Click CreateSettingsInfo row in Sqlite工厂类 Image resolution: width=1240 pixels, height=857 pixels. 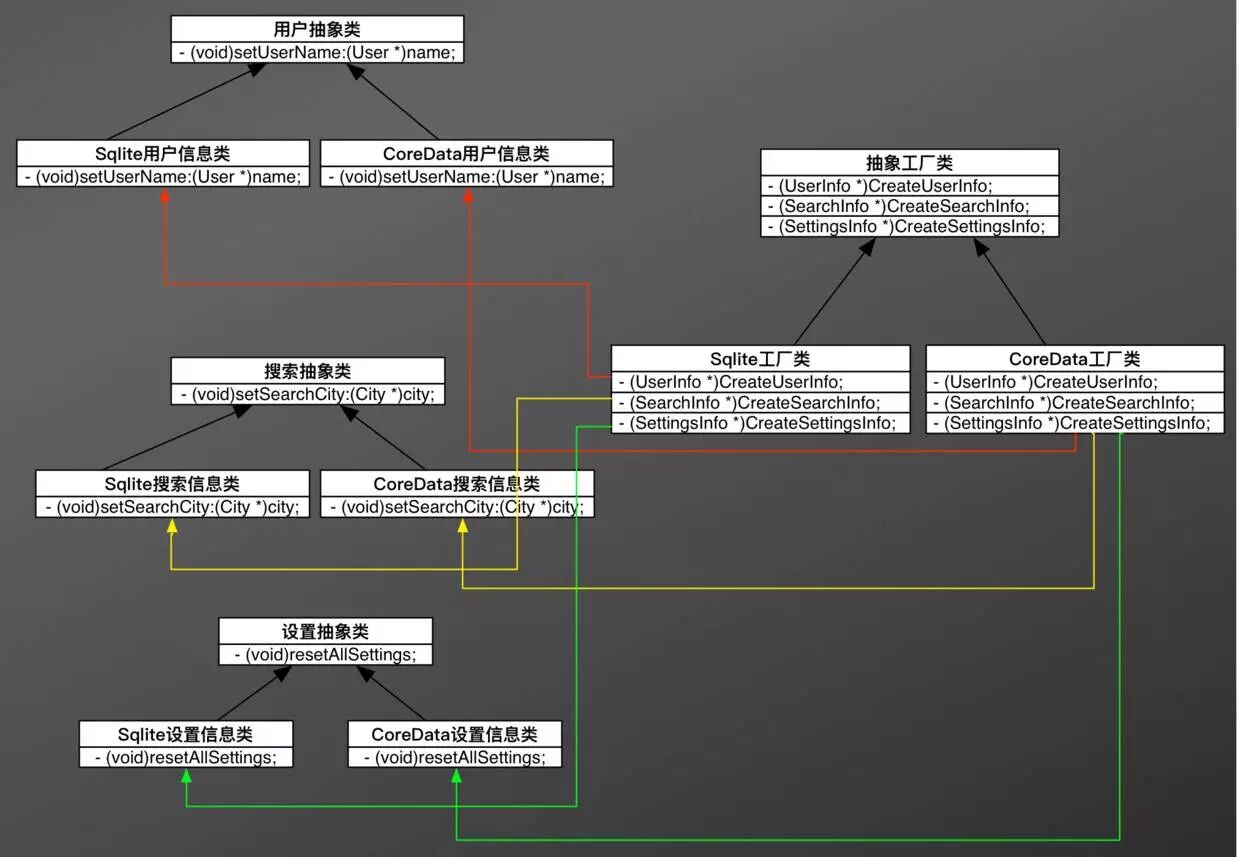pyautogui.click(x=761, y=423)
